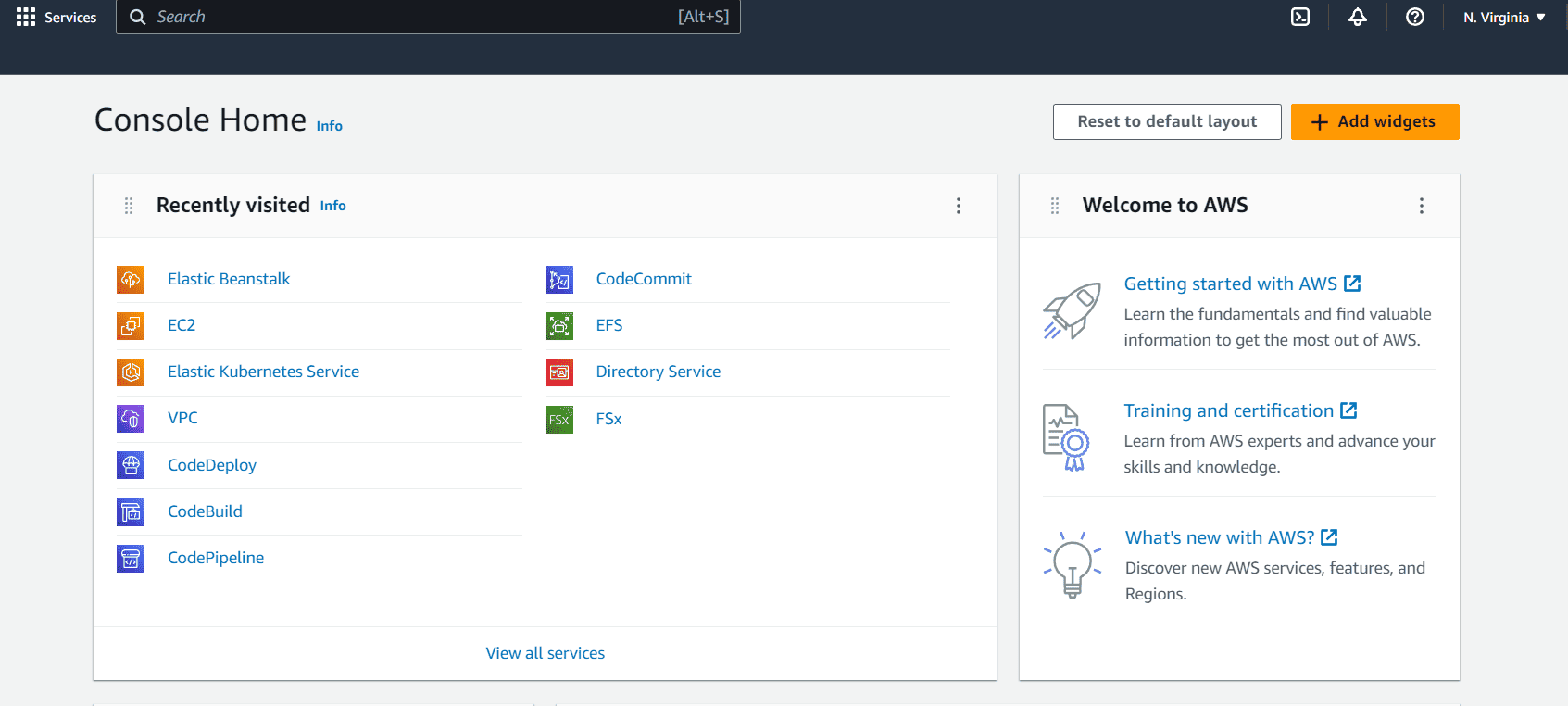Open the Getting started with AWS link
The image size is (1568, 706).
(x=1231, y=284)
